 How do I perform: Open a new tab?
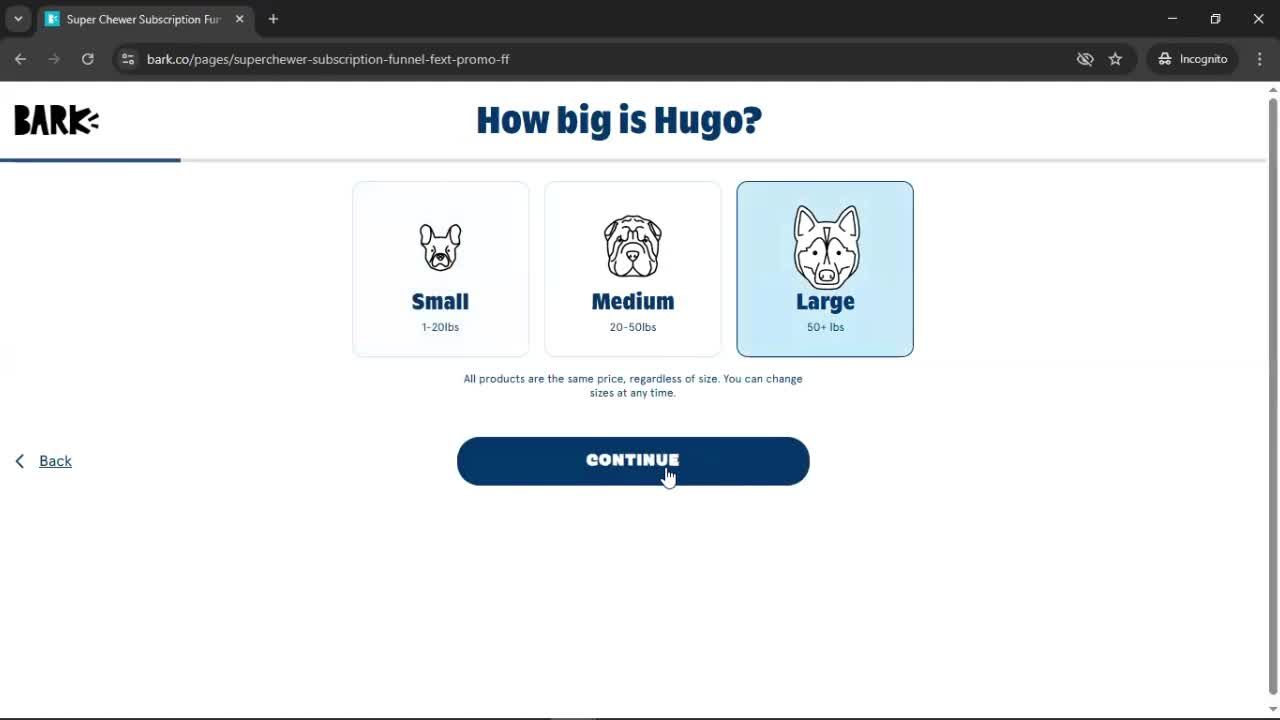click(273, 19)
